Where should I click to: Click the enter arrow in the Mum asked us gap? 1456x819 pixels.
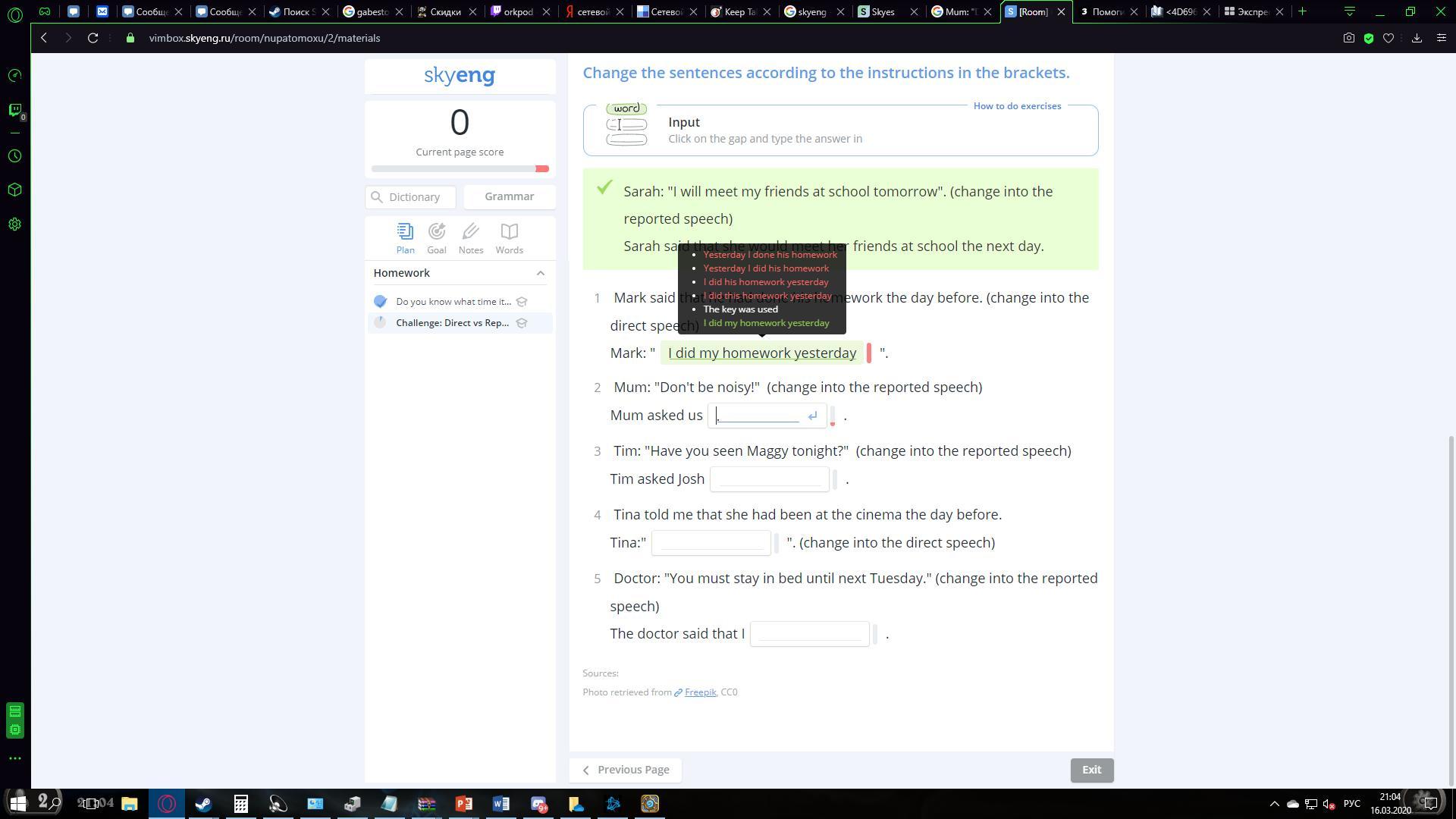812,416
